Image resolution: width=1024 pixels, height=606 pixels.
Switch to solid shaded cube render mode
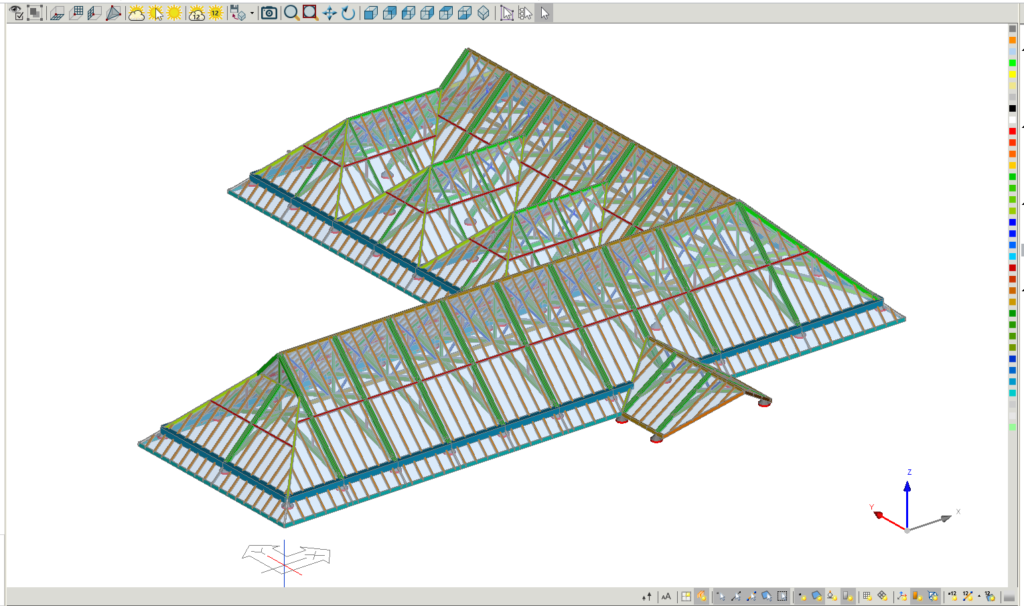click(370, 13)
